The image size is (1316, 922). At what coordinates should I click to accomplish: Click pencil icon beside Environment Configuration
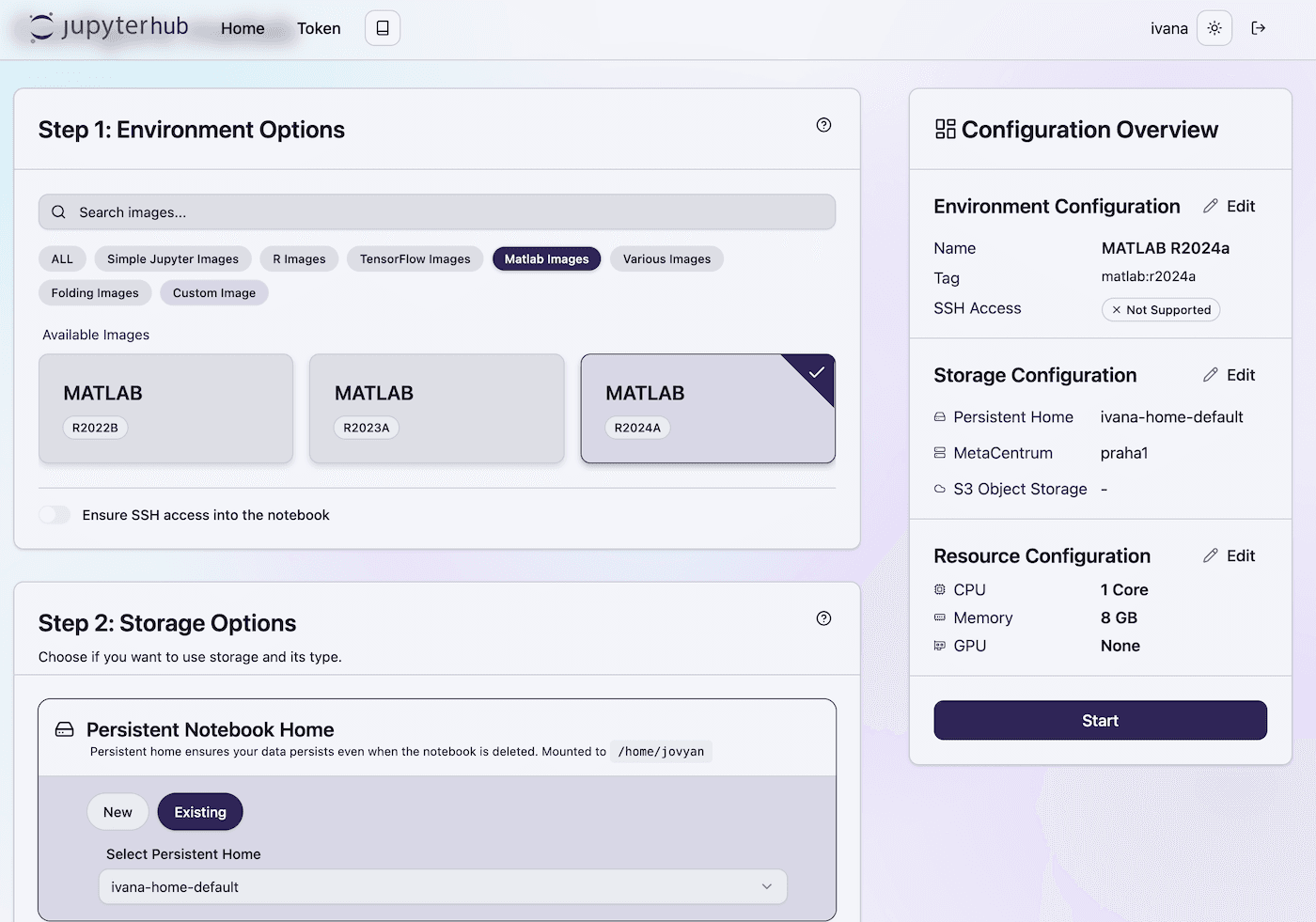1211,206
